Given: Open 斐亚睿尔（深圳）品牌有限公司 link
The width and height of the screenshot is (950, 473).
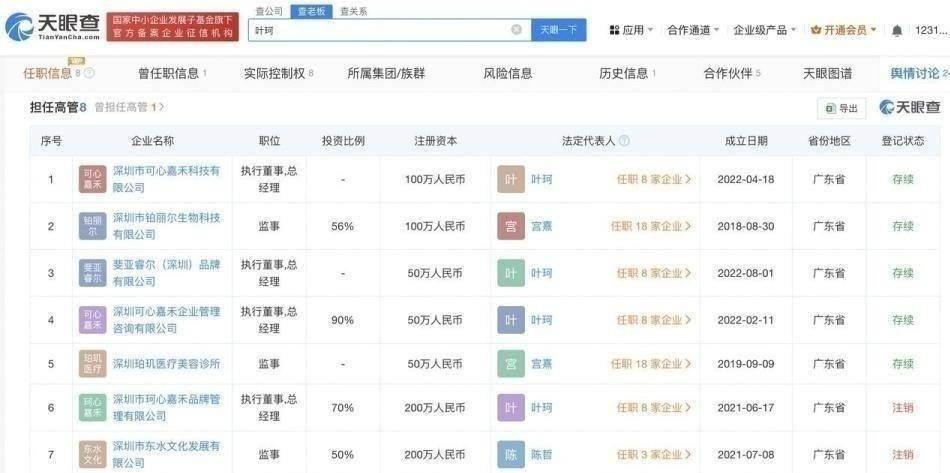Looking at the screenshot, I should (166, 273).
